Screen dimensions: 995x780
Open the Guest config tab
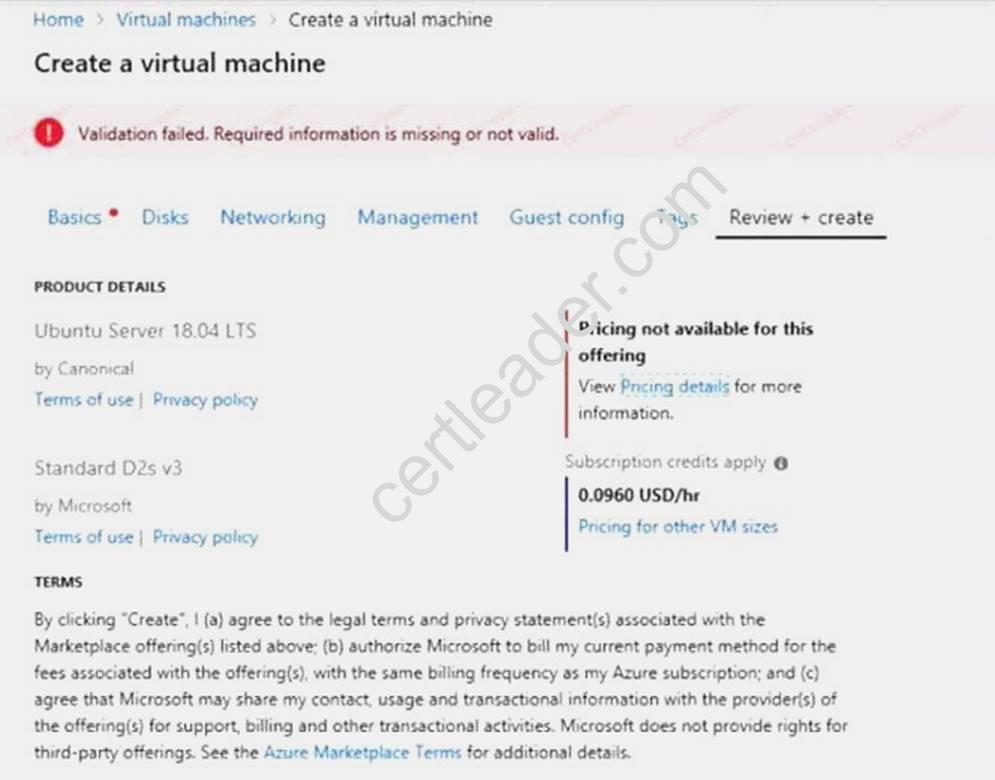566,217
